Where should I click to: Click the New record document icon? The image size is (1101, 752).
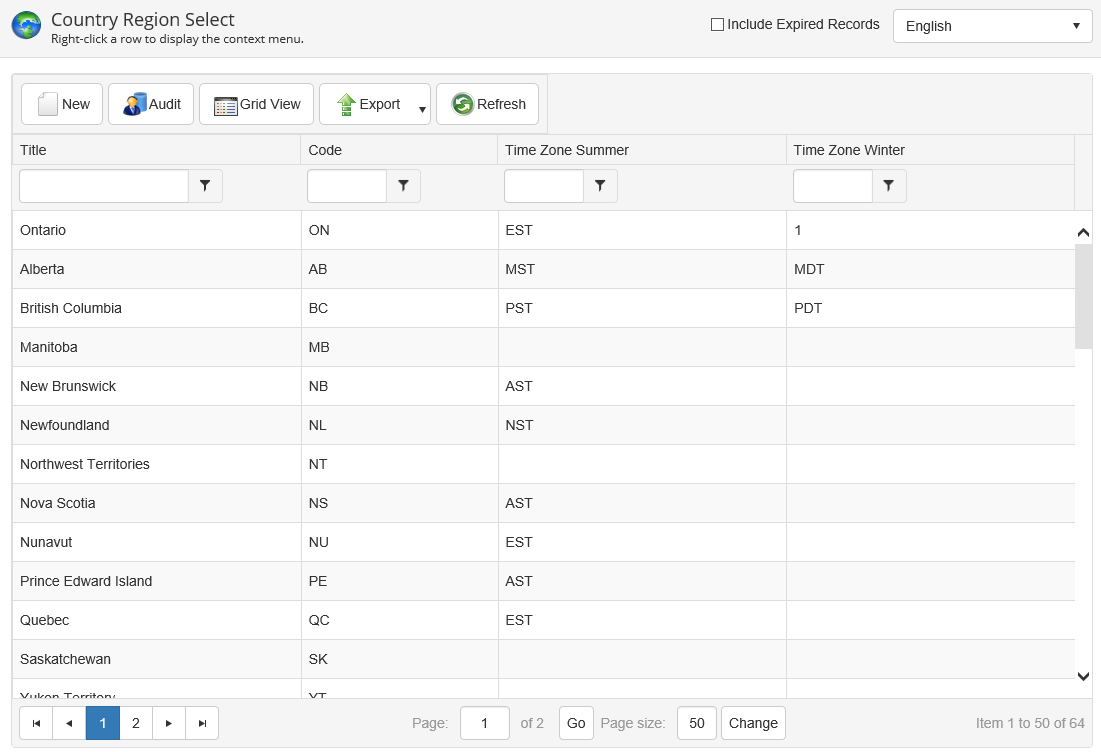[48, 104]
